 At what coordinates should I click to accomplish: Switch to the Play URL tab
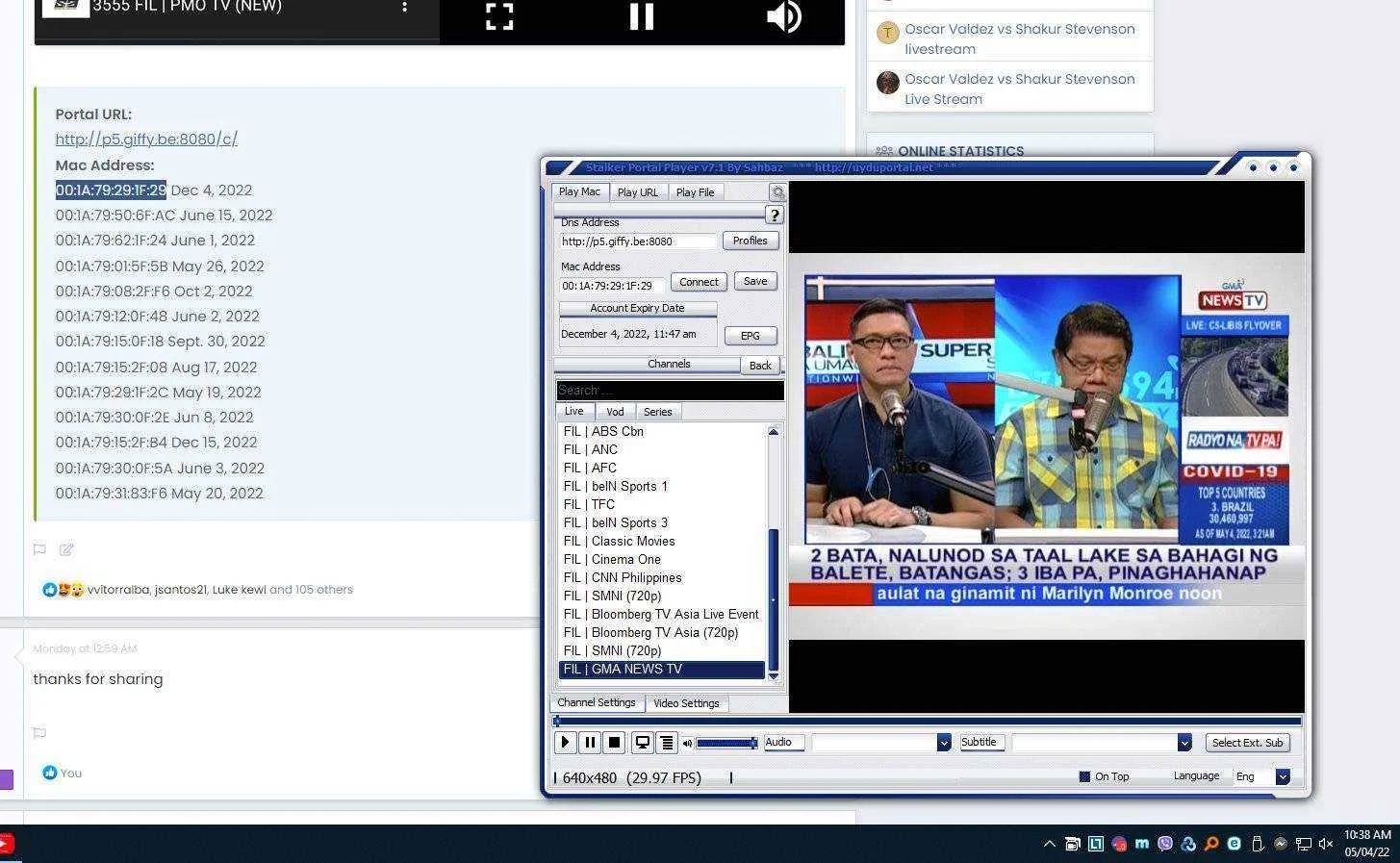coord(638,192)
